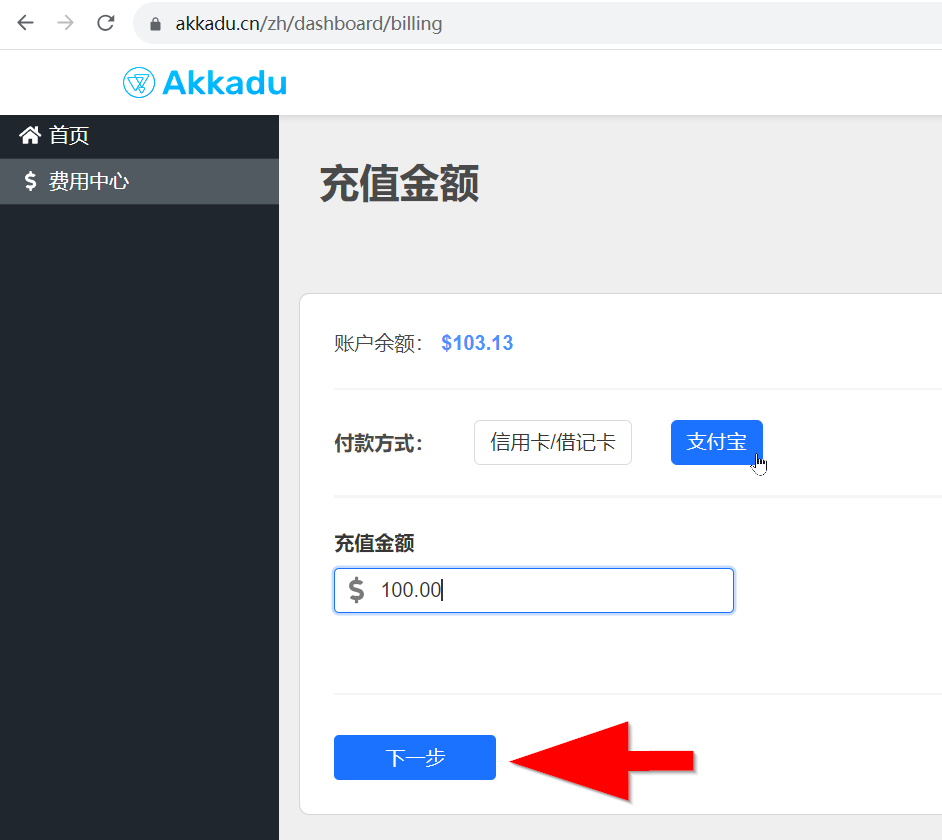Select 支付宝 payment method
This screenshot has width=942, height=840.
point(717,442)
